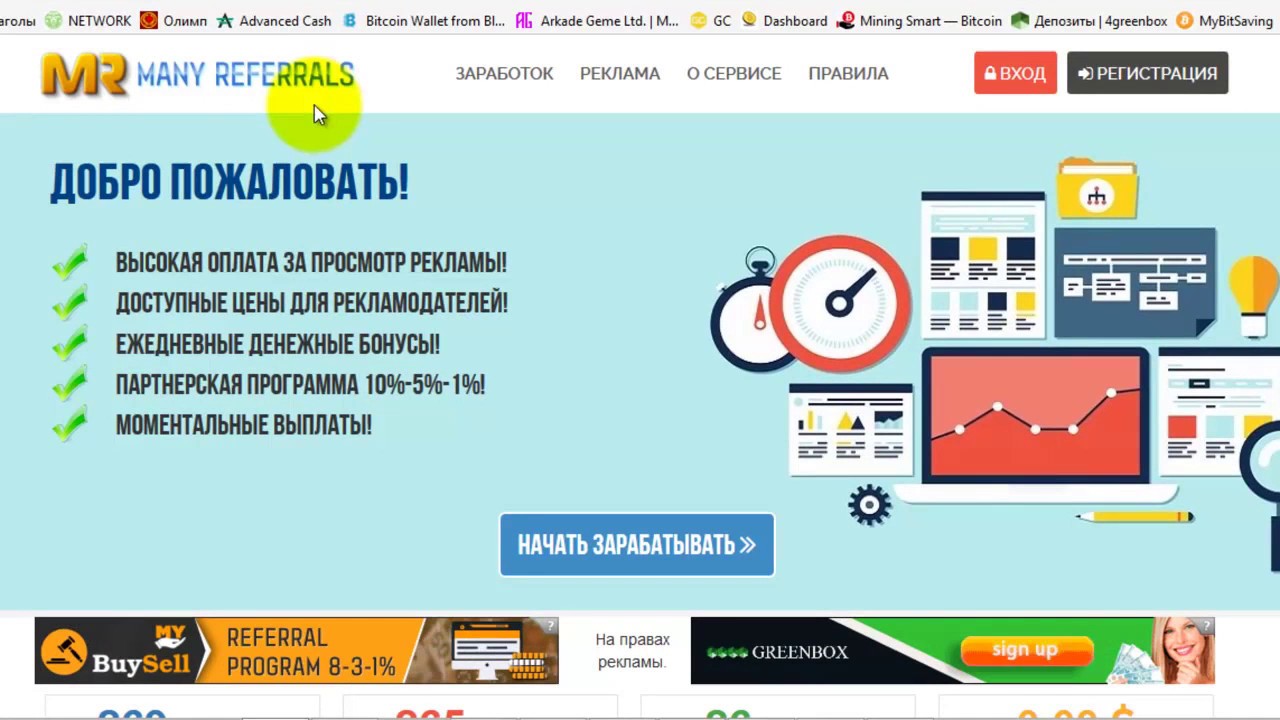Click the text Ежедневные денежные бонусы
The width and height of the screenshot is (1280, 720).
tap(277, 344)
